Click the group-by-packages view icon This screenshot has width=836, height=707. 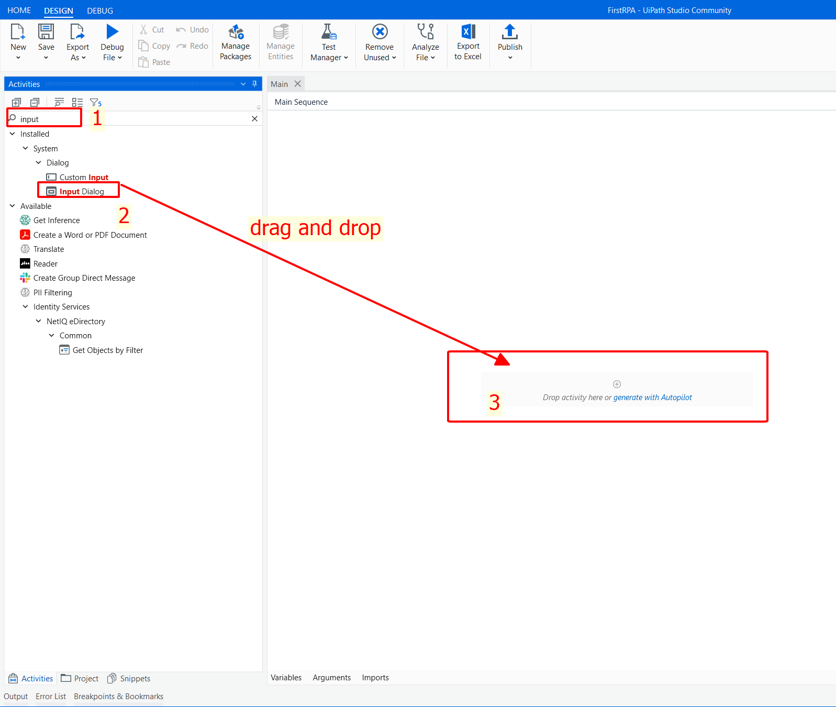tap(59, 102)
